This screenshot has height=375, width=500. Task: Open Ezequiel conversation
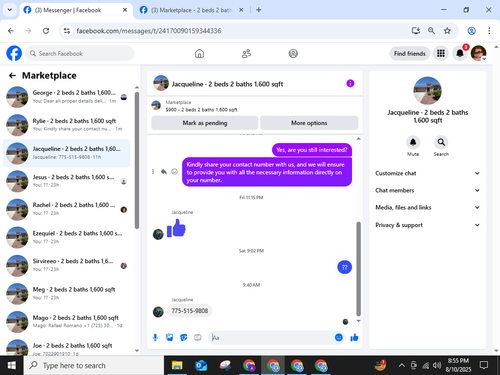pos(67,237)
